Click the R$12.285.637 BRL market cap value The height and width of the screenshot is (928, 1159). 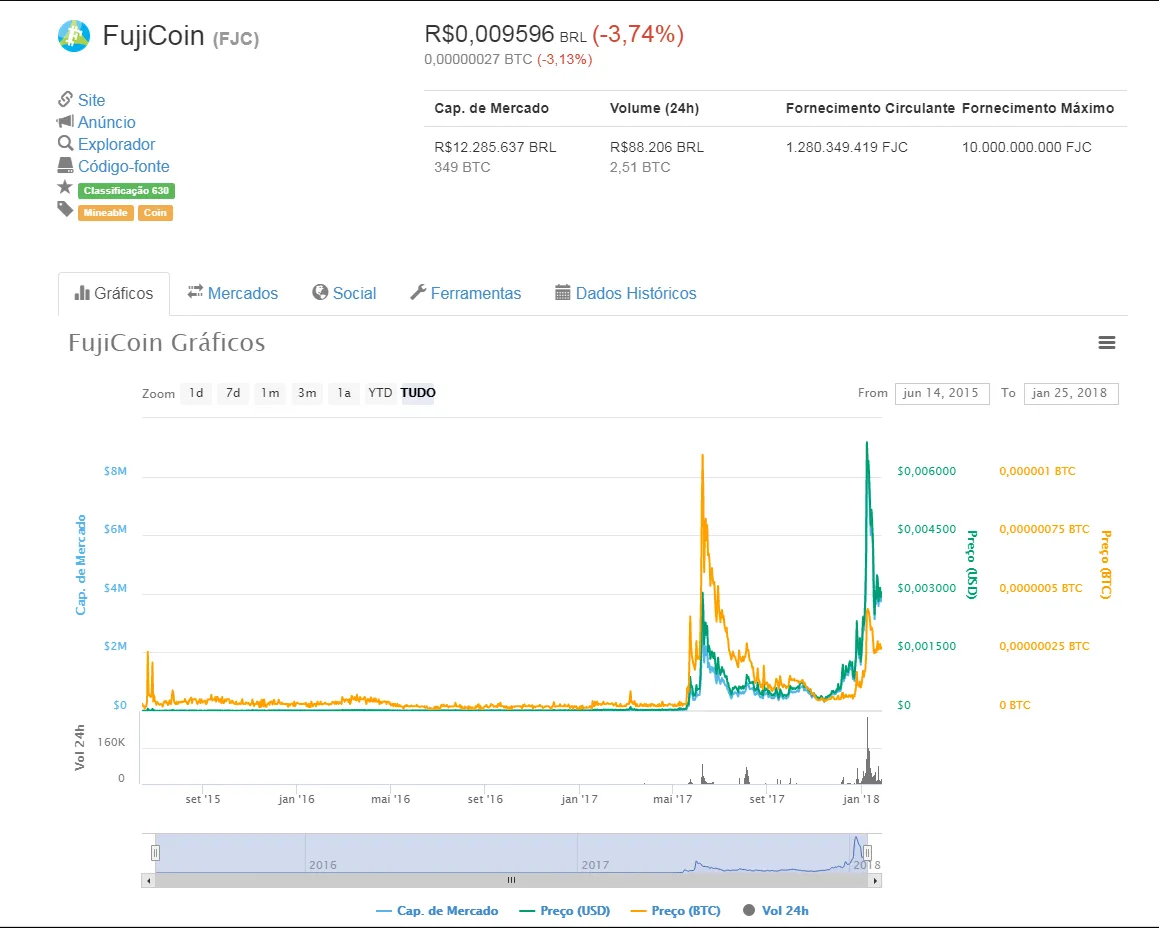495,147
